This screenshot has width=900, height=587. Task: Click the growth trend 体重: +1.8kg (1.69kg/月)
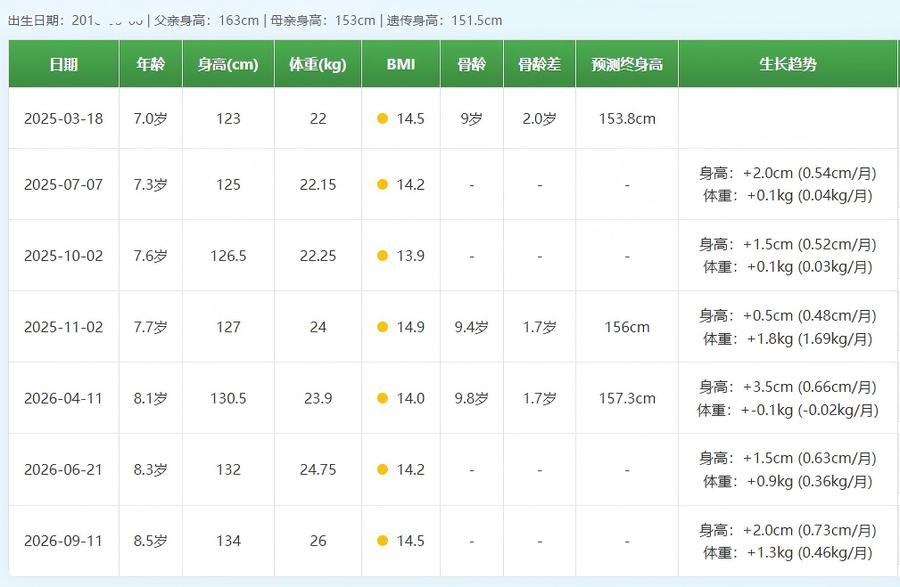pos(788,339)
